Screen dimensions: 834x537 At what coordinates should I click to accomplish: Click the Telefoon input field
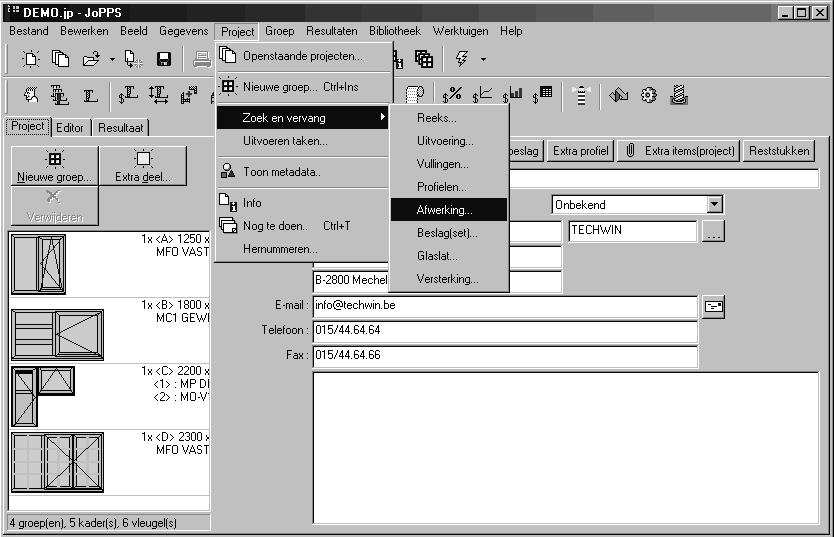click(505, 331)
